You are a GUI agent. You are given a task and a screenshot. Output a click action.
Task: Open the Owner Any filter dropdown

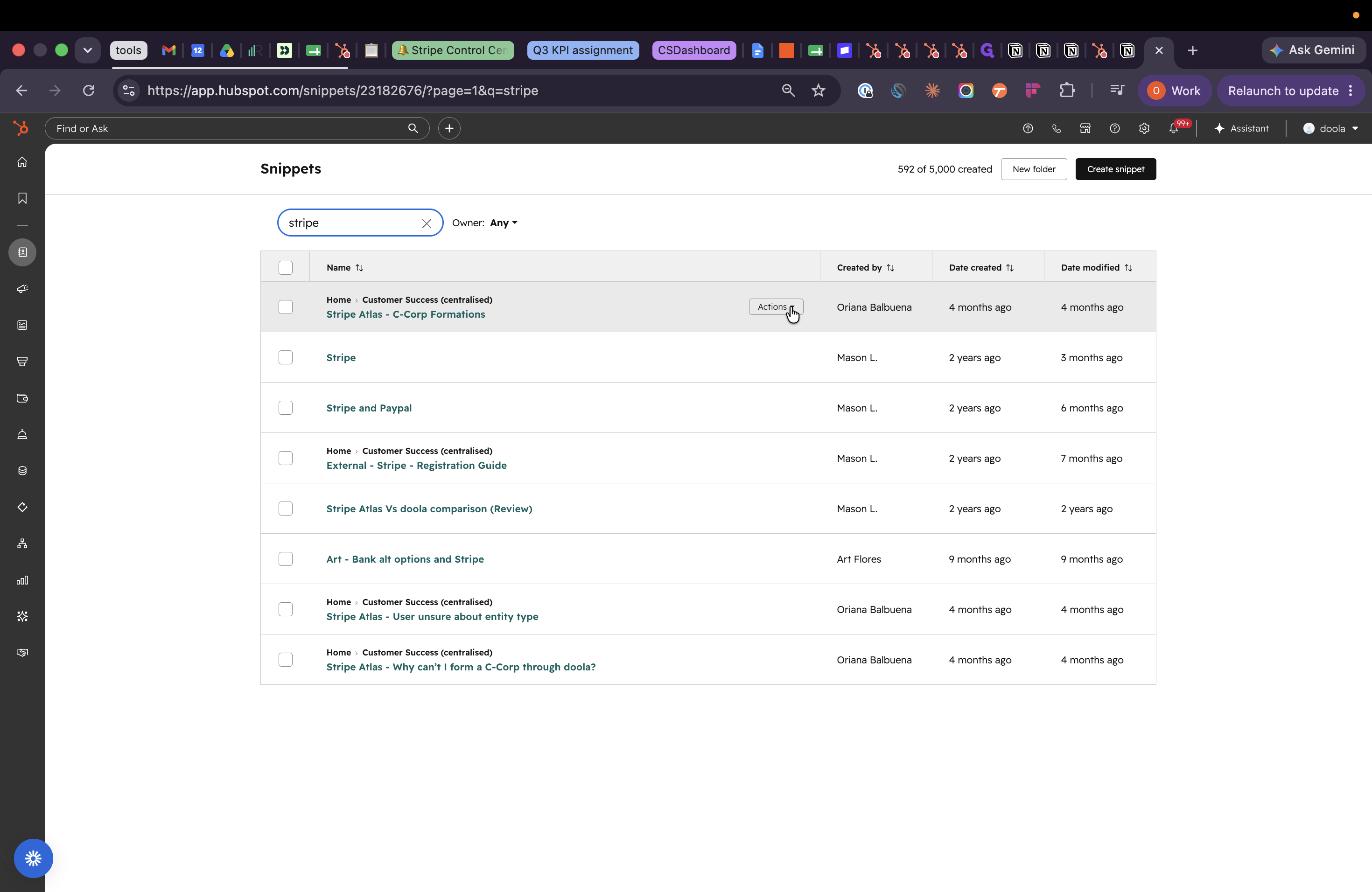click(x=503, y=223)
